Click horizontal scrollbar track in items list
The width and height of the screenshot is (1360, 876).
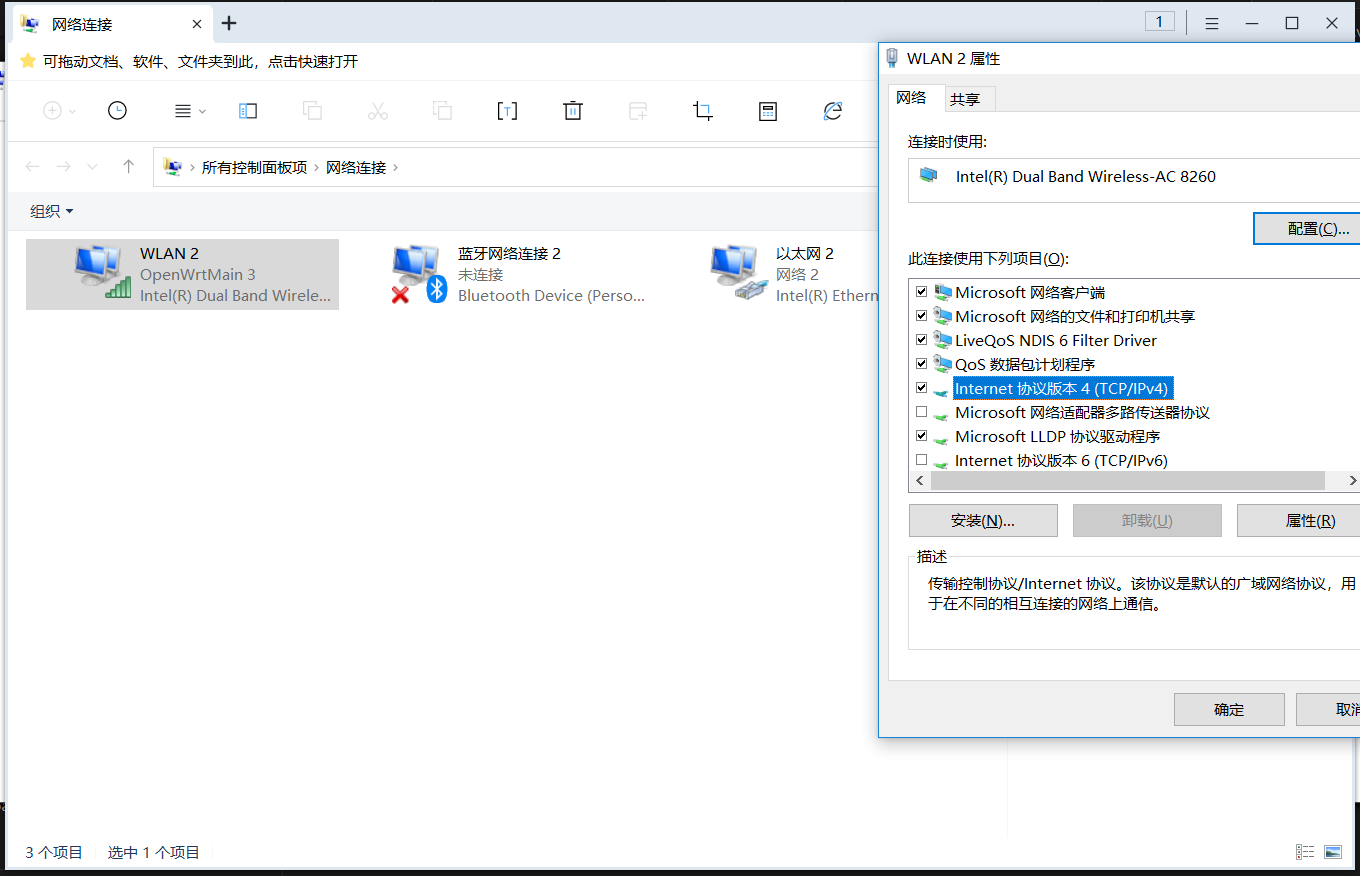pos(1127,481)
